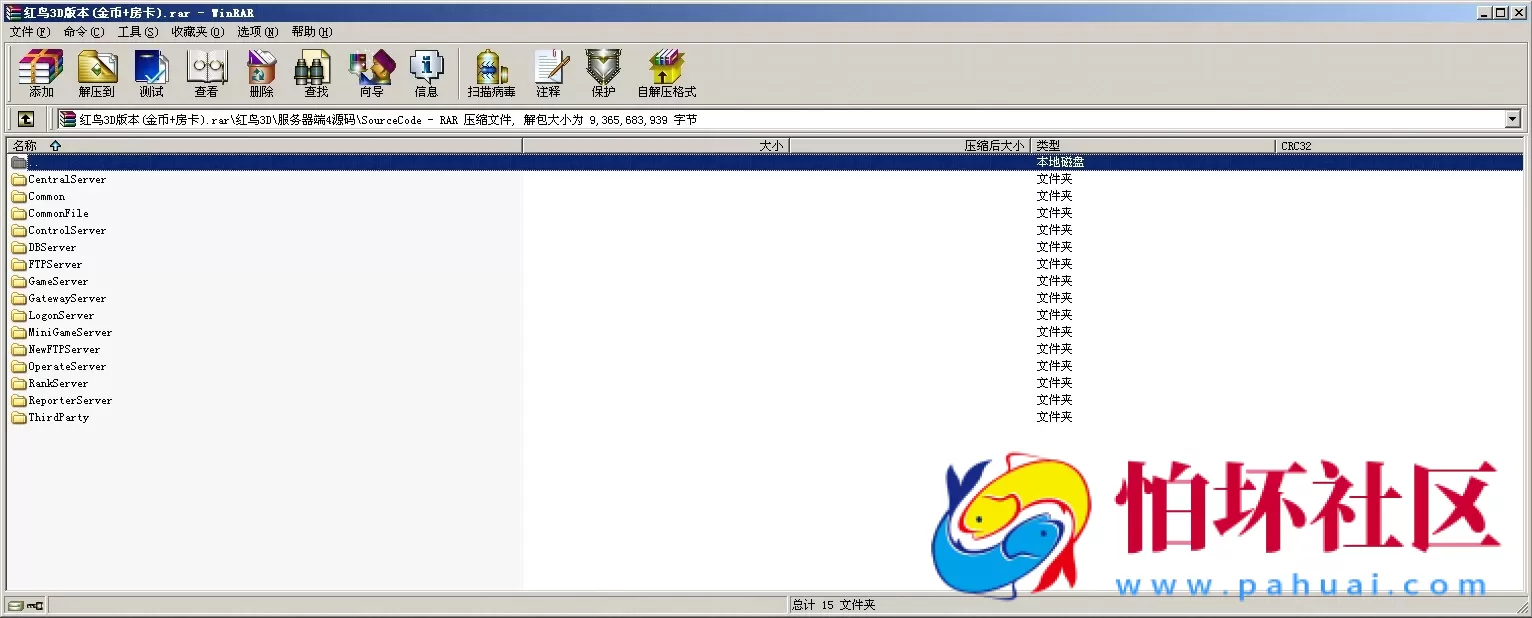The height and width of the screenshot is (618, 1532).
Task: Click the 扫描病毒 (Virus Scan) icon
Action: [x=491, y=73]
